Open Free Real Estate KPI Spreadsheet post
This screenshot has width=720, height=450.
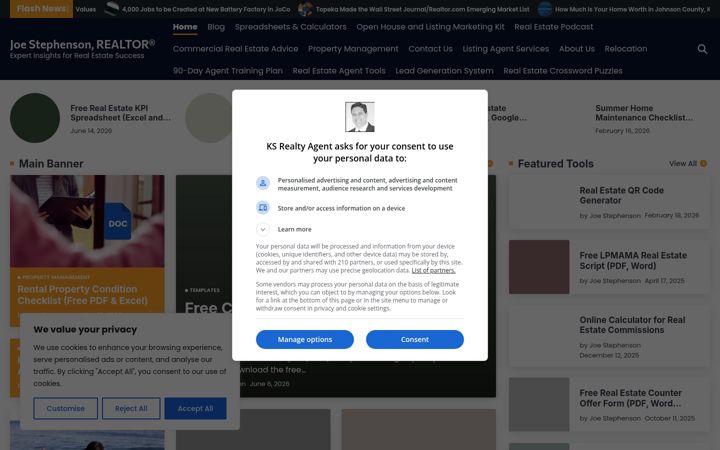click(x=120, y=113)
